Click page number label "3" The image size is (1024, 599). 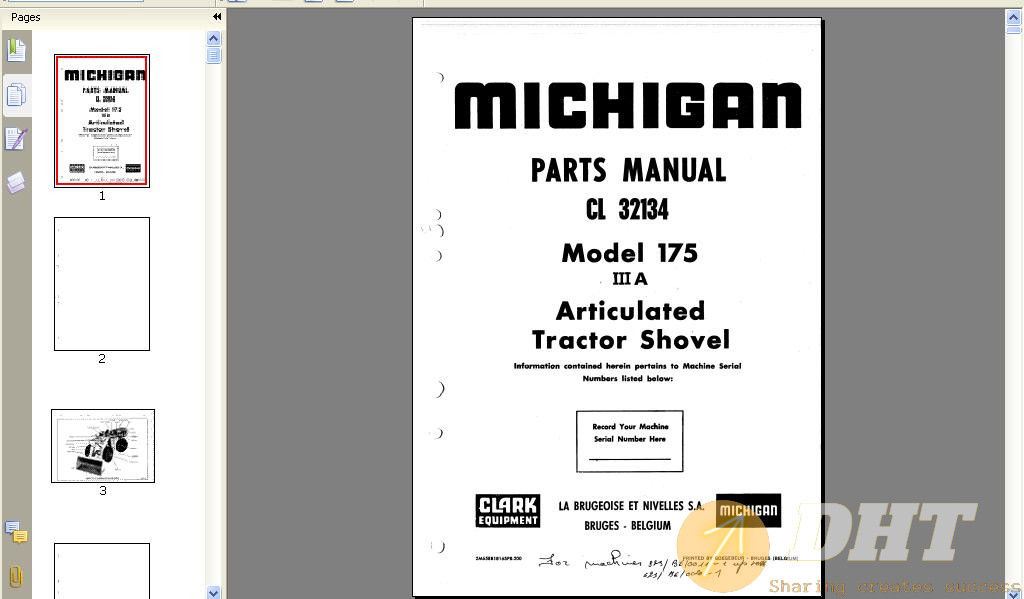pyautogui.click(x=103, y=491)
